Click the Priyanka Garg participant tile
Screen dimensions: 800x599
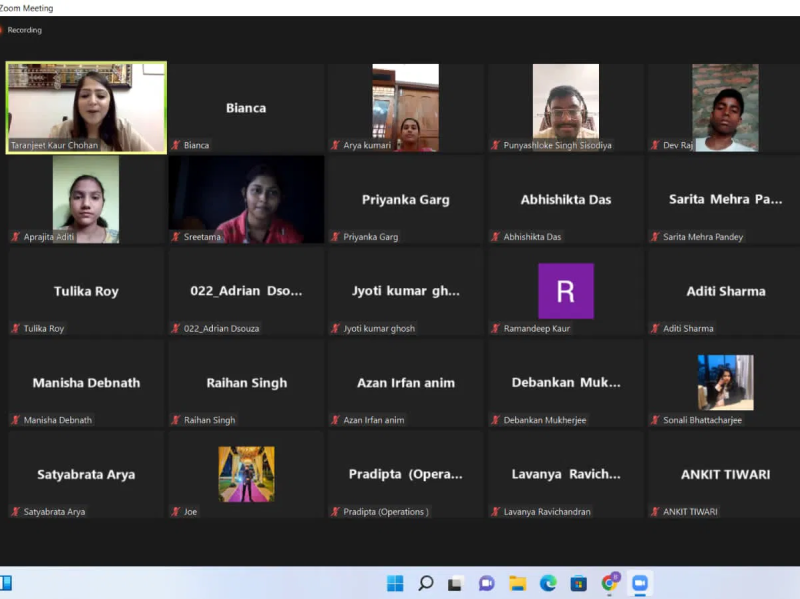click(406, 199)
